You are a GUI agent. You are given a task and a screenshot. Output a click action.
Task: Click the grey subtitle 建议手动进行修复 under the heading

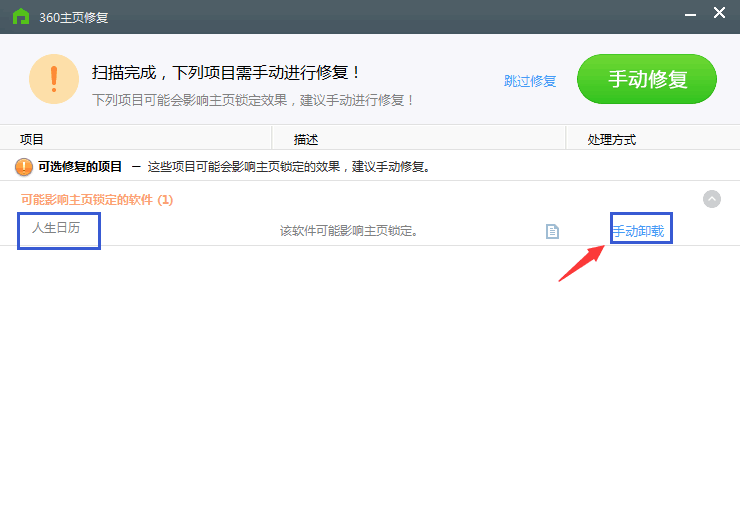click(x=253, y=100)
